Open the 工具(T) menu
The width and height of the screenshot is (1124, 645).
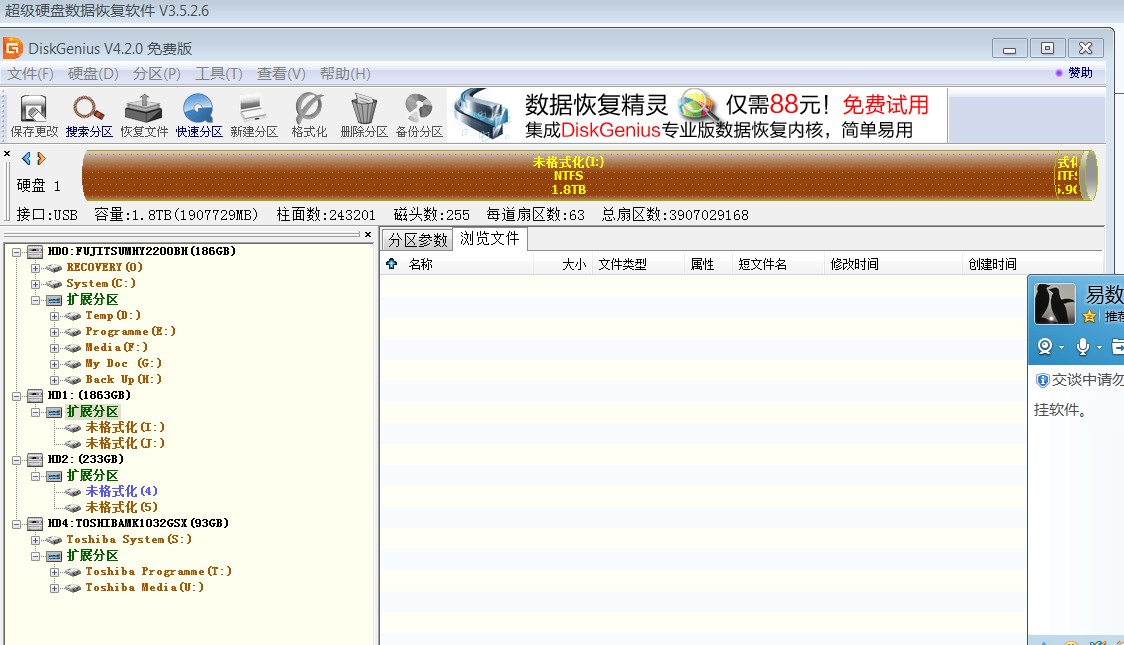click(219, 74)
